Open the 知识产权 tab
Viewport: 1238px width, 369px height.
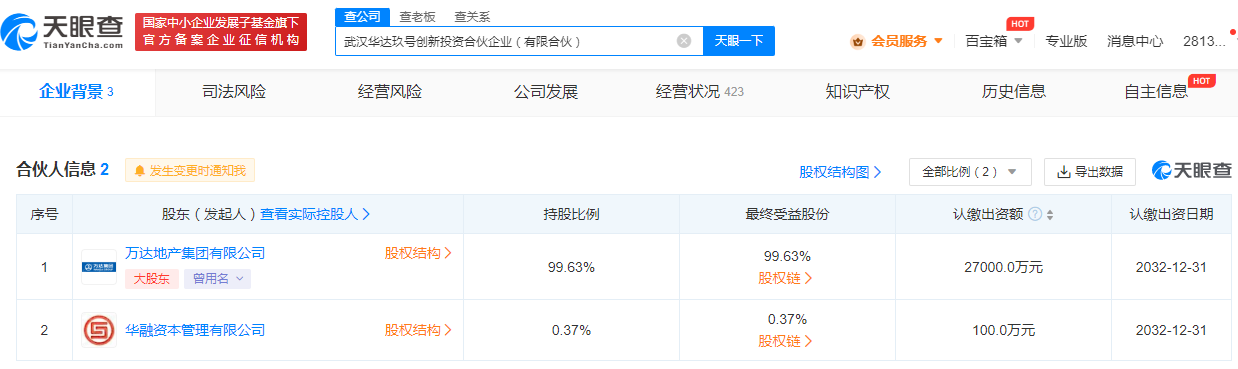tap(858, 92)
